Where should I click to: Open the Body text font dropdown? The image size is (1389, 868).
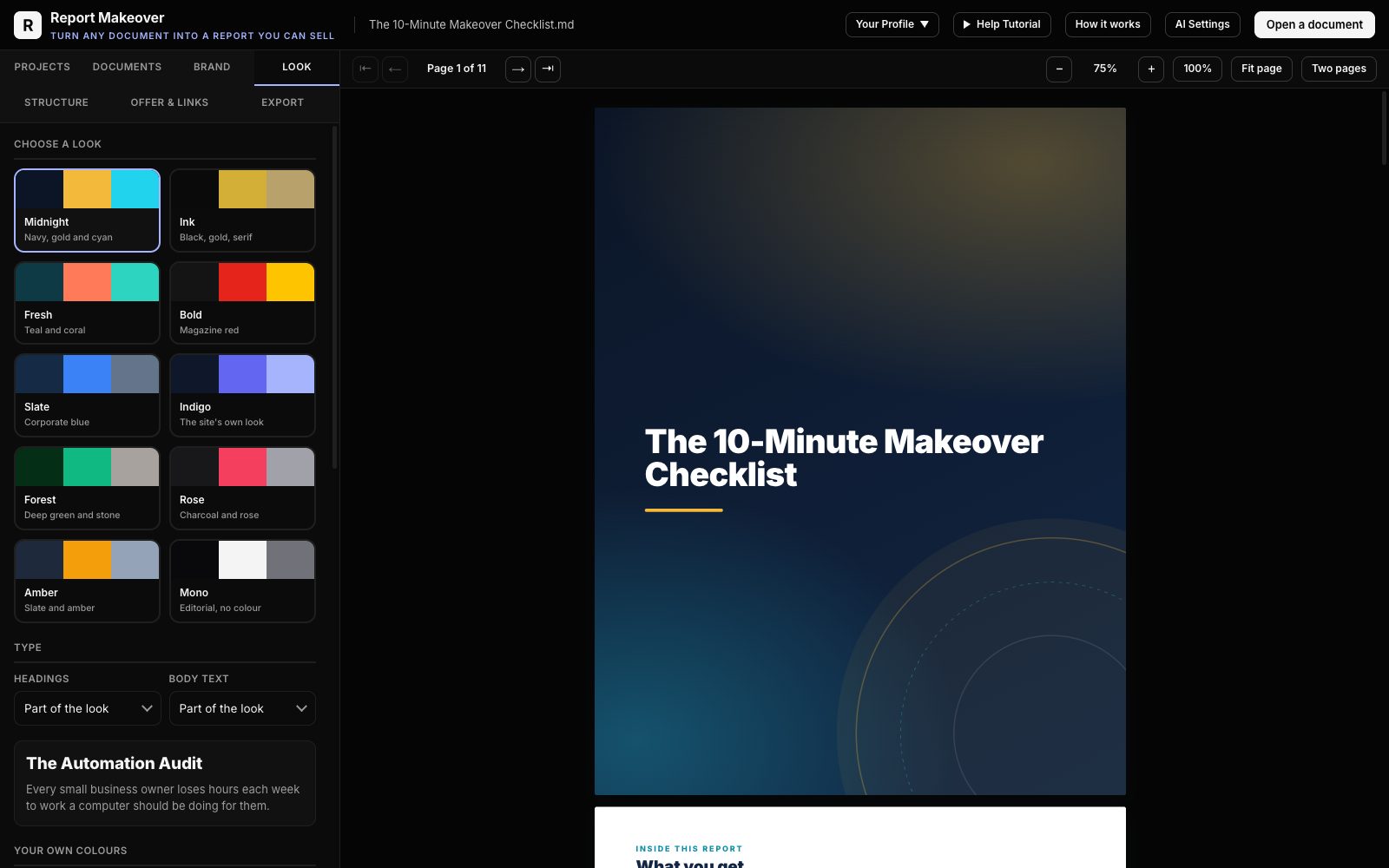pos(242,708)
